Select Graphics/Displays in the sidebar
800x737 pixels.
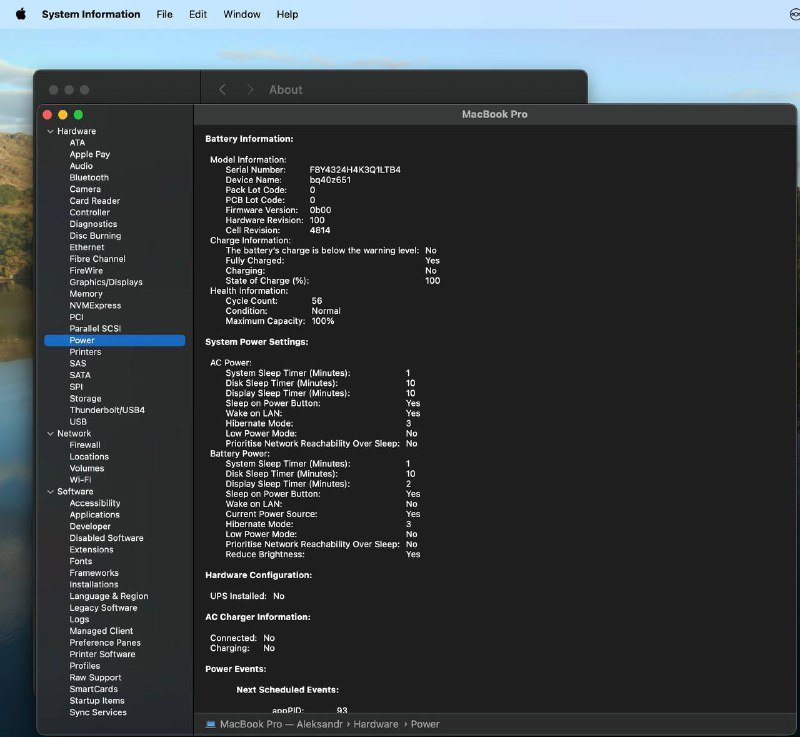click(x=106, y=282)
